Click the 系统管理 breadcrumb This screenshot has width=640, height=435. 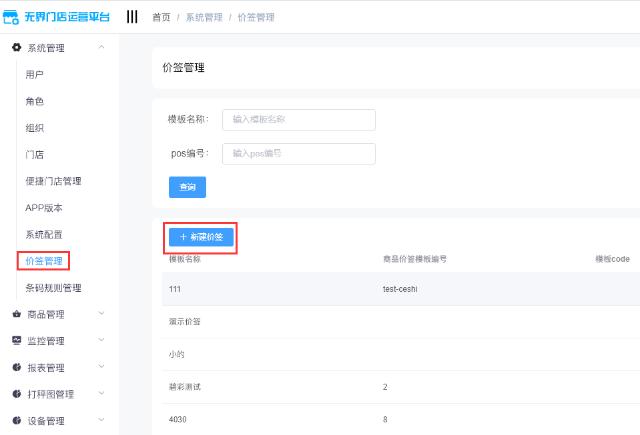coord(204,17)
